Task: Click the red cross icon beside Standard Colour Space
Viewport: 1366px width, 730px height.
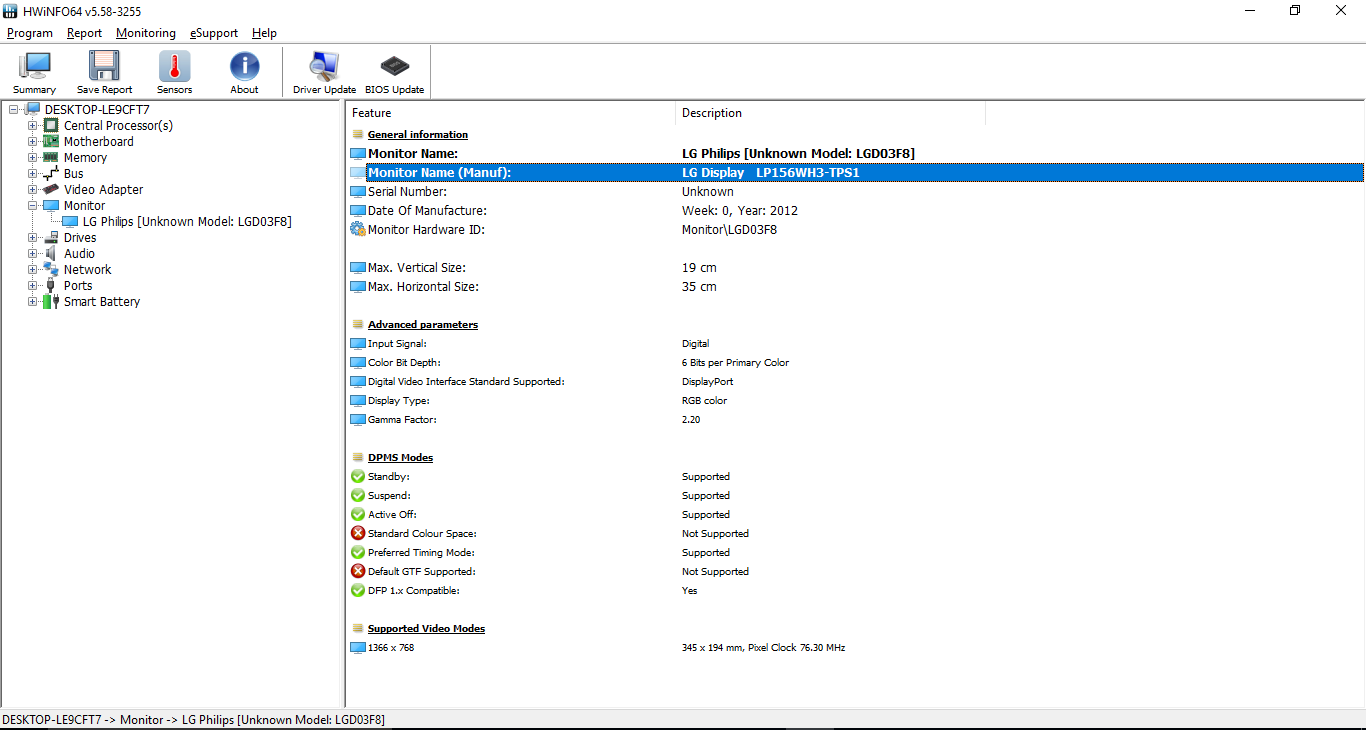Action: [x=358, y=533]
